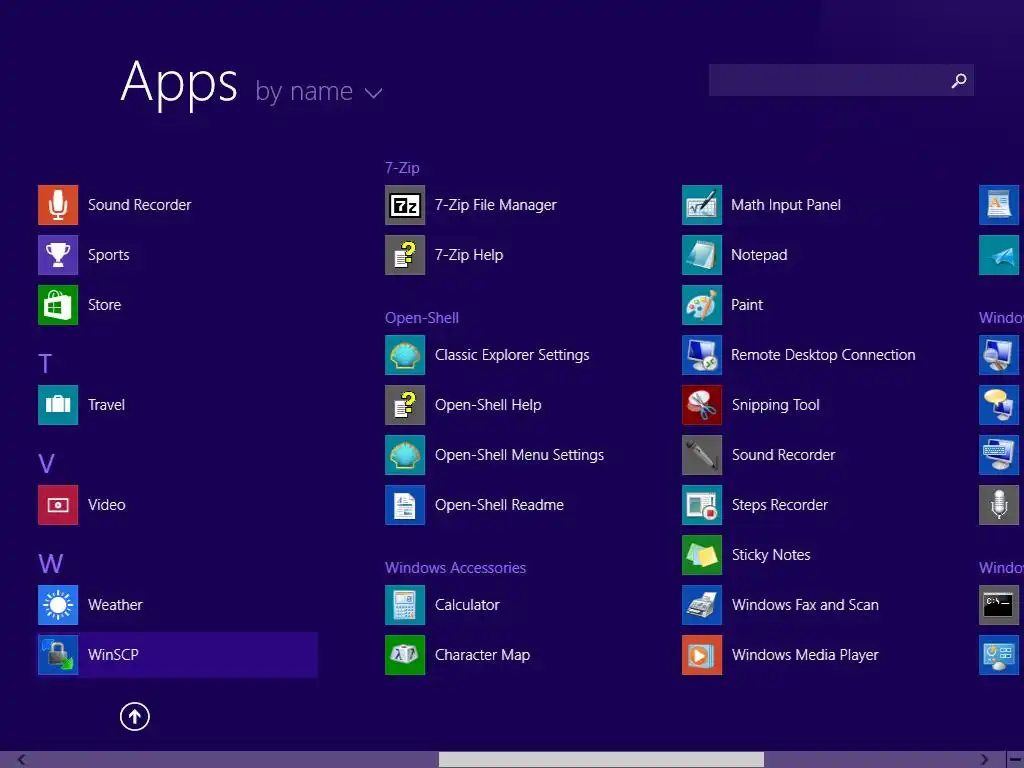Click the "Sticky Notes" label
Viewport: 1024px width, 768px height.
[x=771, y=555]
